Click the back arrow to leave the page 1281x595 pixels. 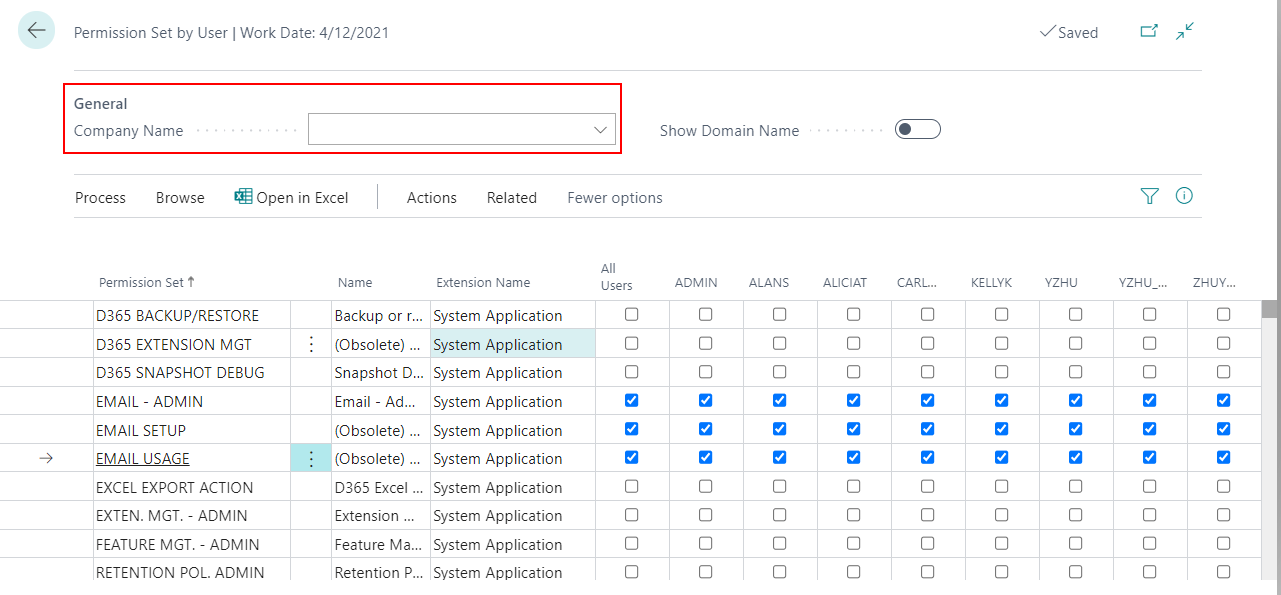pos(36,30)
